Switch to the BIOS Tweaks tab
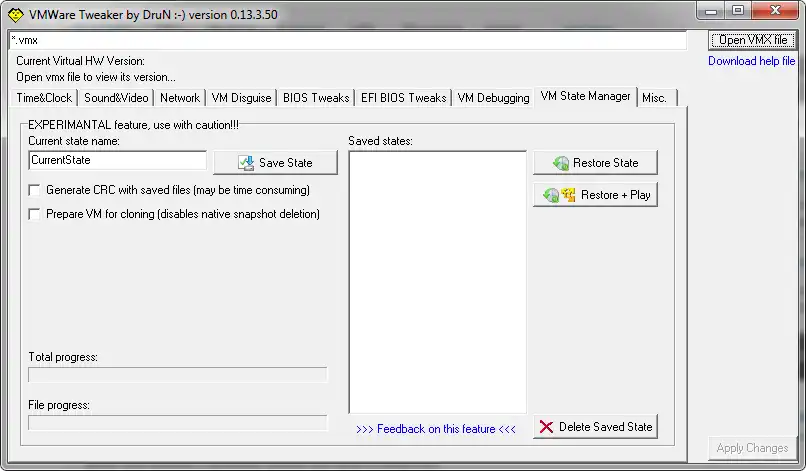The width and height of the screenshot is (806, 471). coord(316,98)
